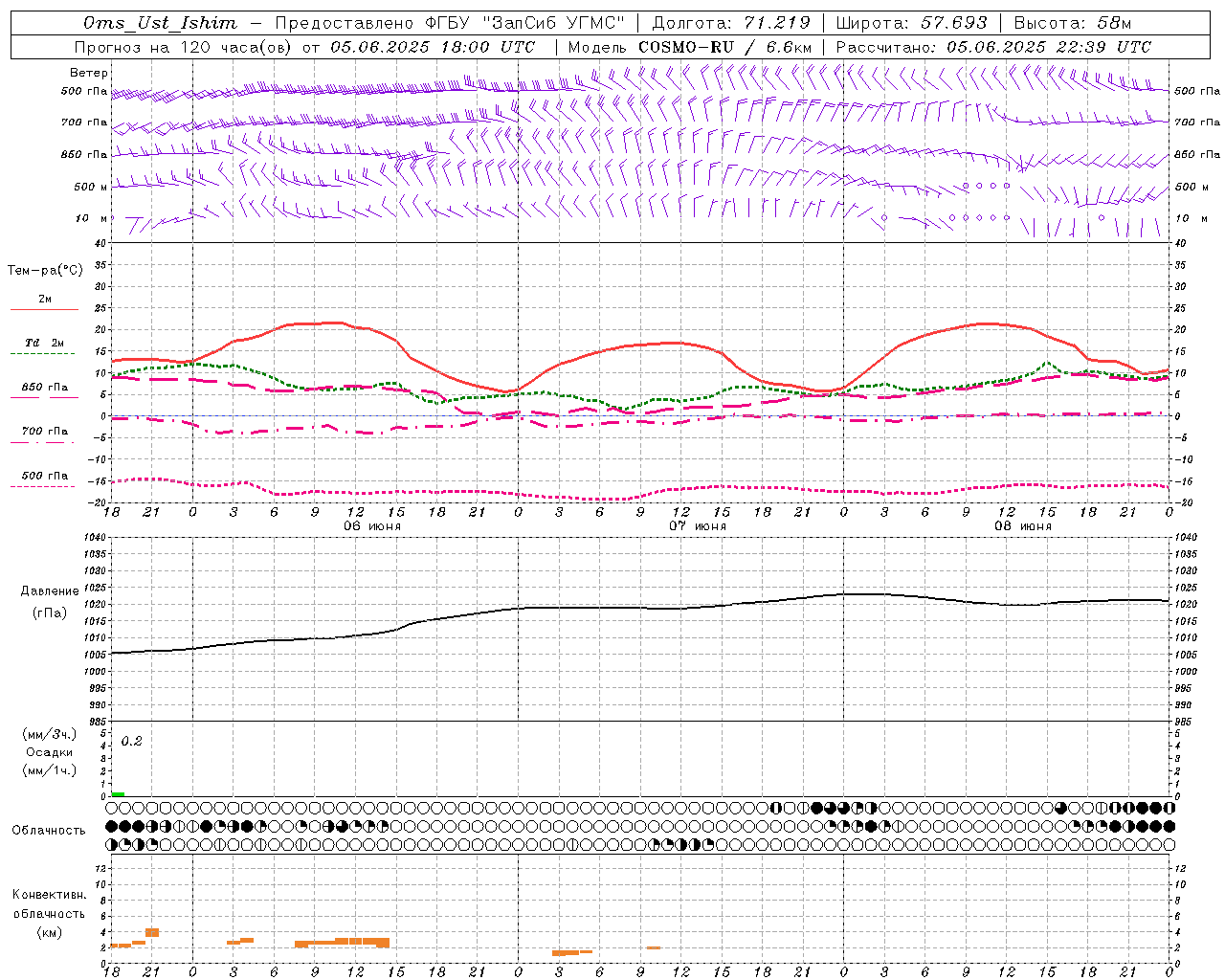Click the 06 июня date label
This screenshot has width=1225, height=980.
tap(372, 526)
